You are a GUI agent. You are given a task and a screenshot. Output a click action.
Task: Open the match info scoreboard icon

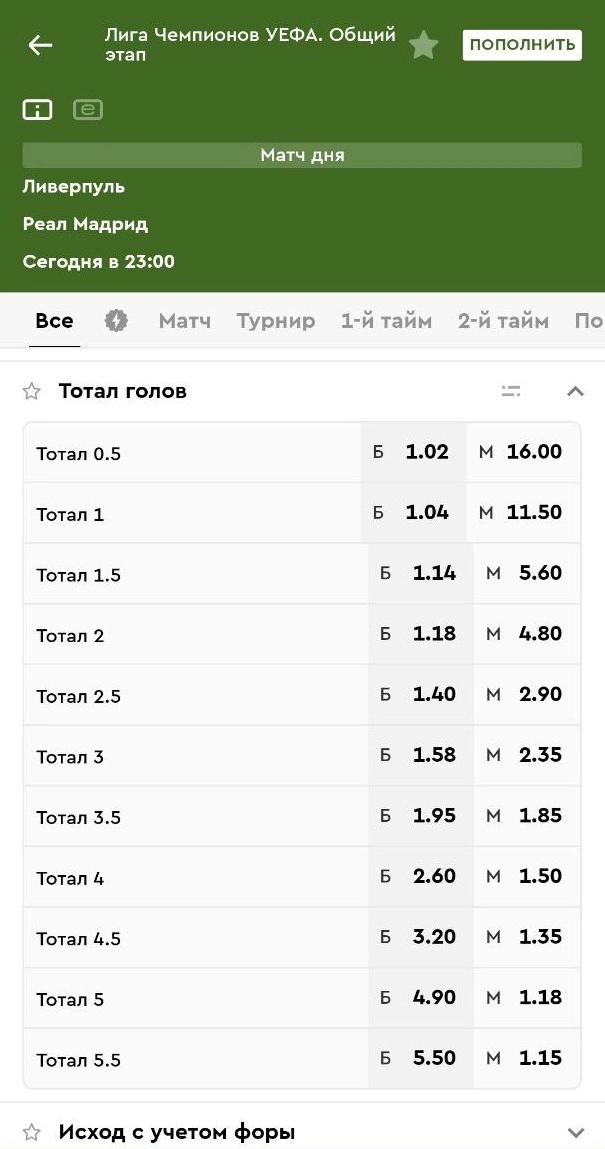click(x=38, y=110)
